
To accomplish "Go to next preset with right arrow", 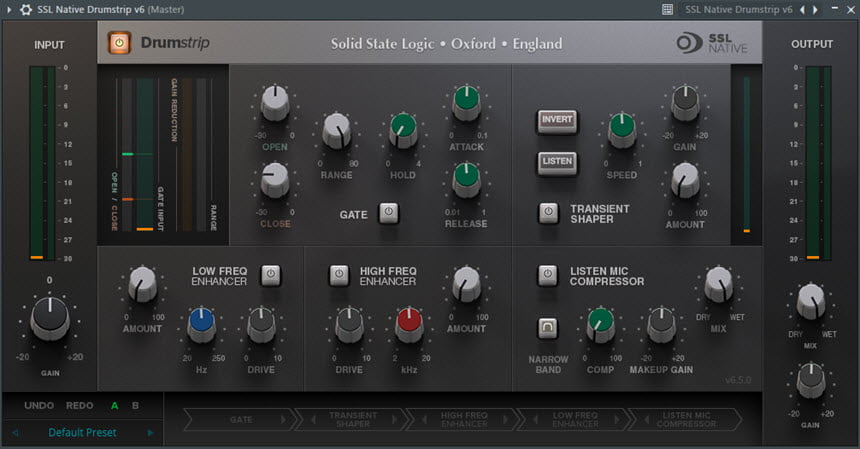I will [x=150, y=433].
